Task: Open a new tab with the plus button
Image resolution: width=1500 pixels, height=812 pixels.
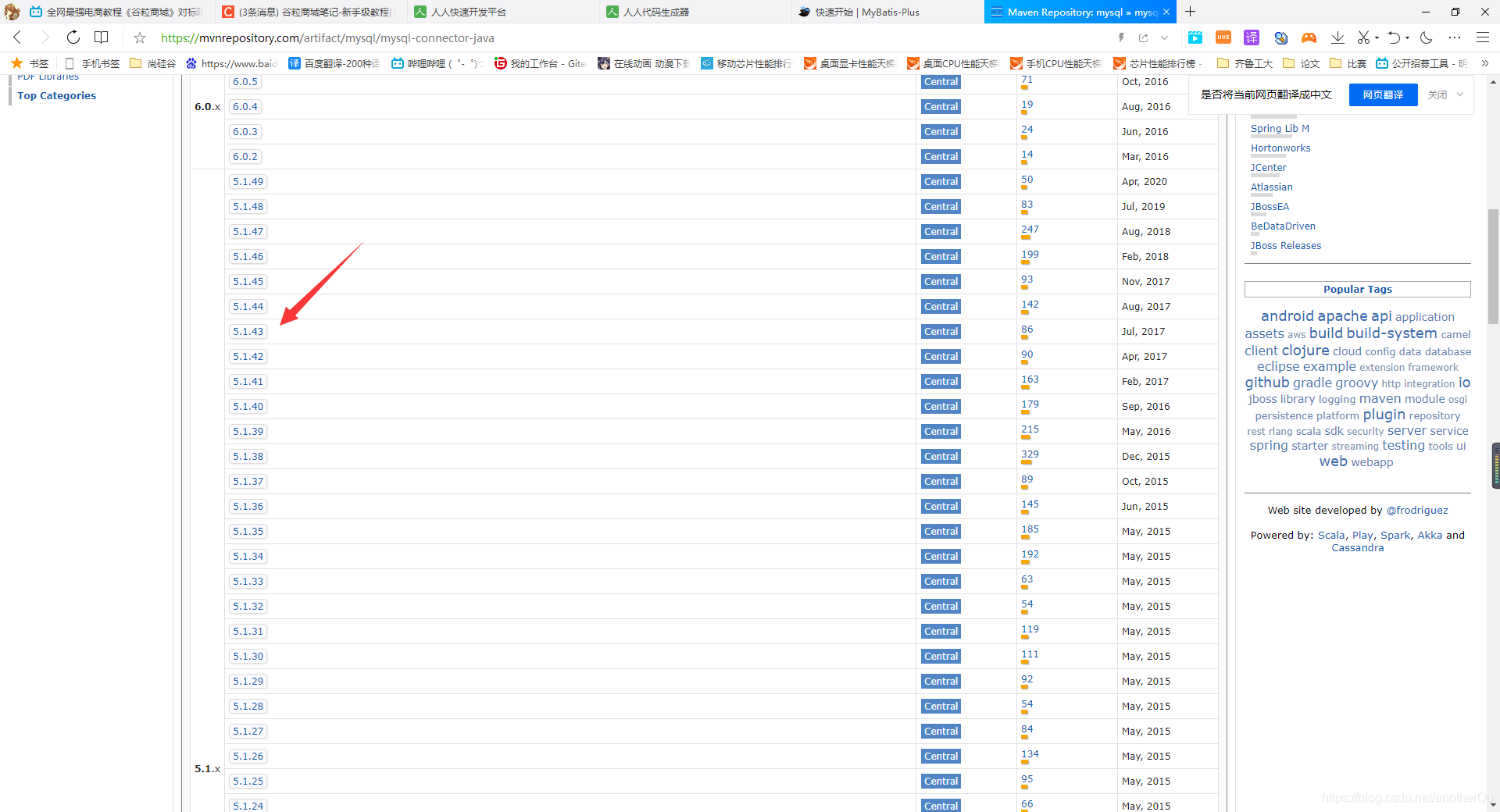Action: (1190, 12)
